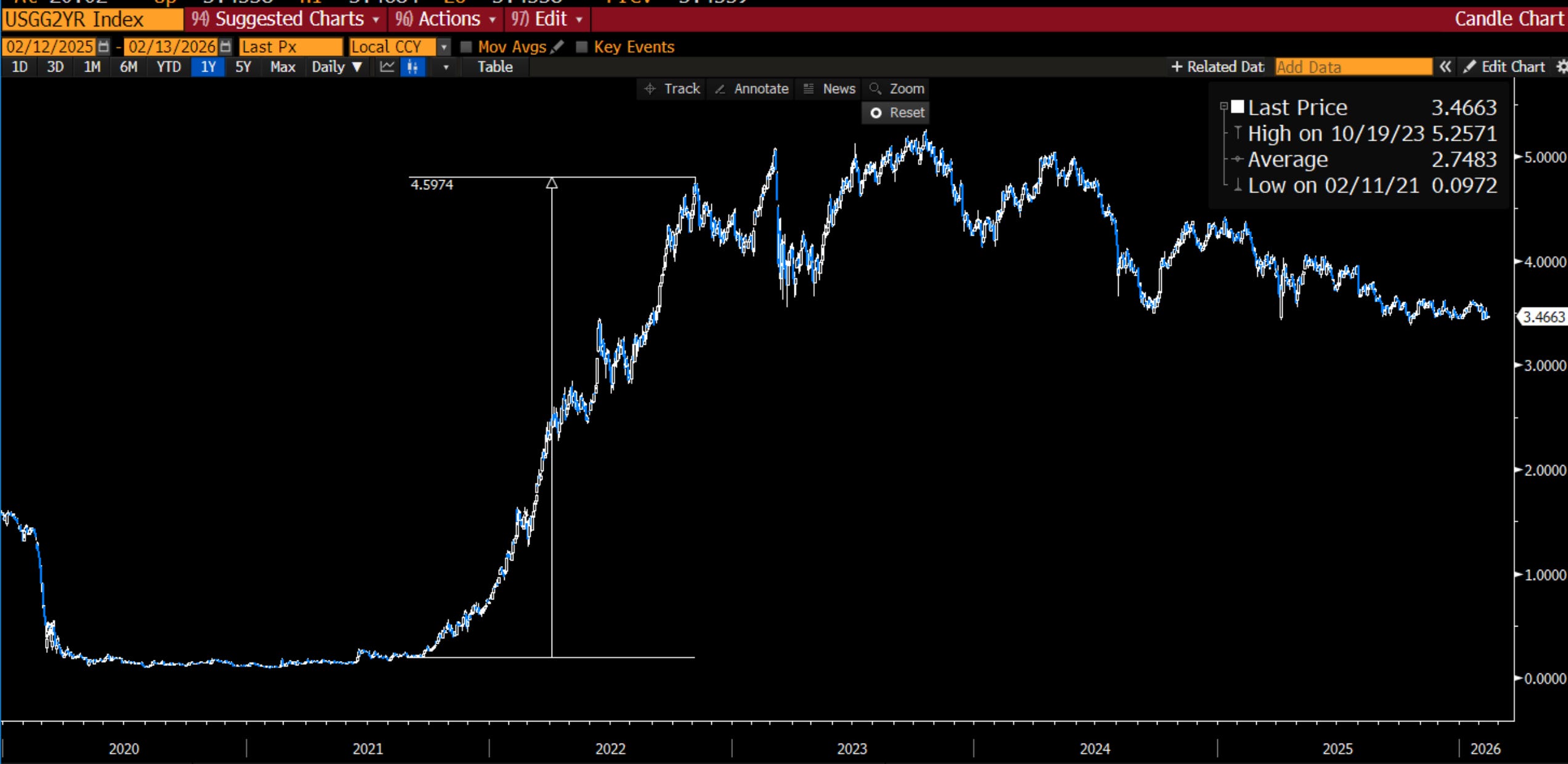The height and width of the screenshot is (764, 1568).
Task: Enable the Mov Avgs checkbox
Action: pos(467,47)
